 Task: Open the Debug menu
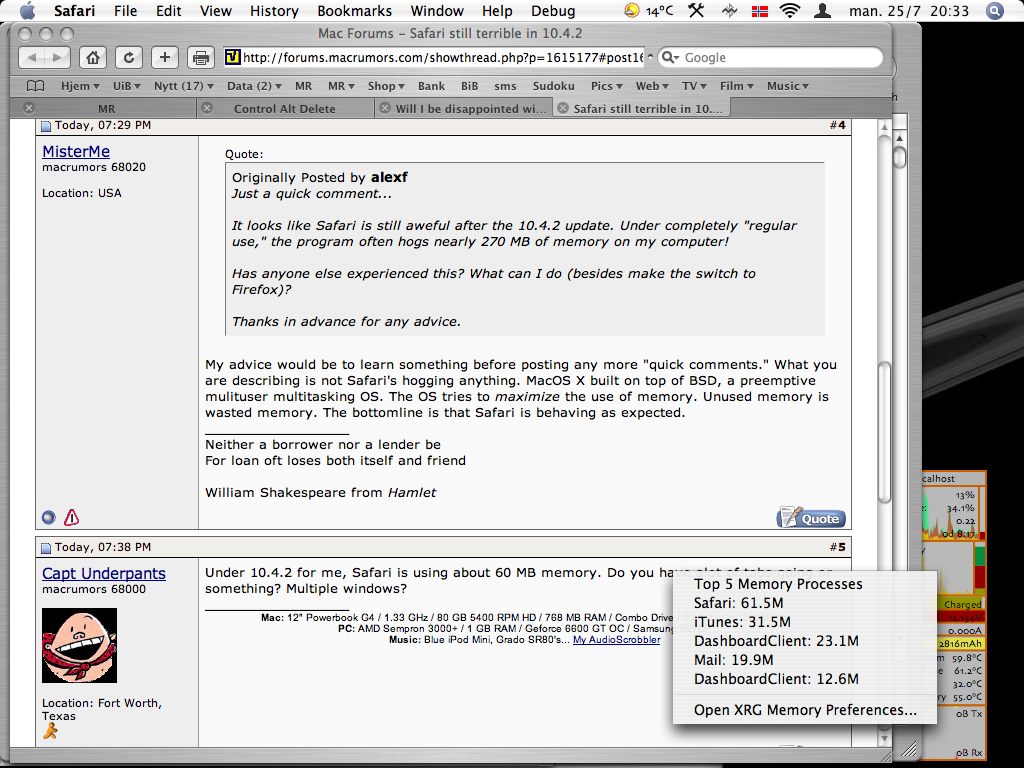[x=553, y=10]
